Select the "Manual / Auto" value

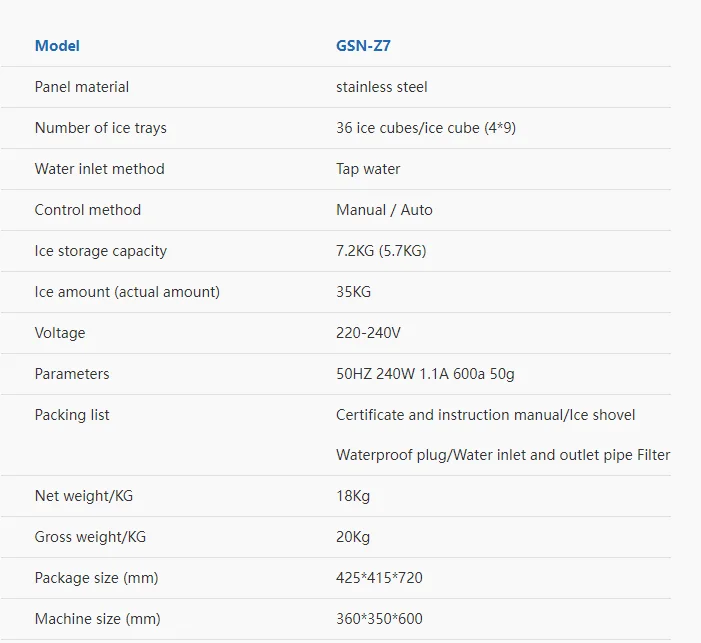point(384,210)
